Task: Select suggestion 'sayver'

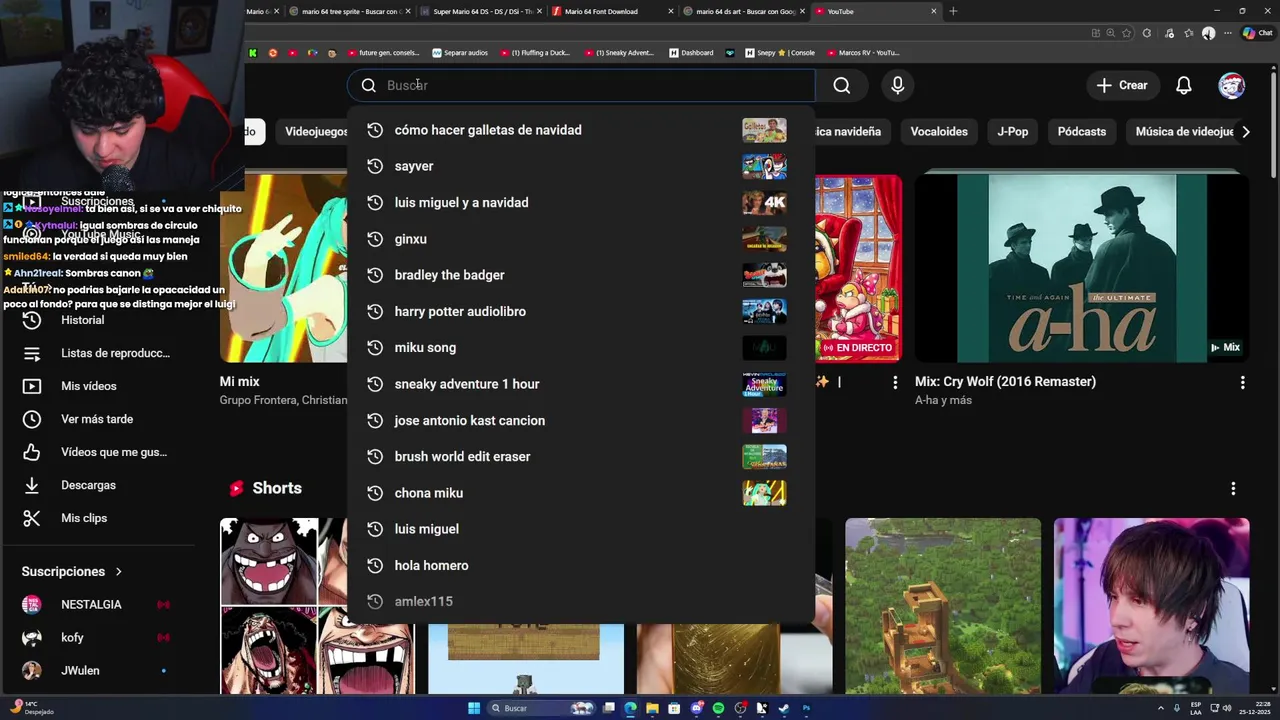Action: click(x=581, y=166)
